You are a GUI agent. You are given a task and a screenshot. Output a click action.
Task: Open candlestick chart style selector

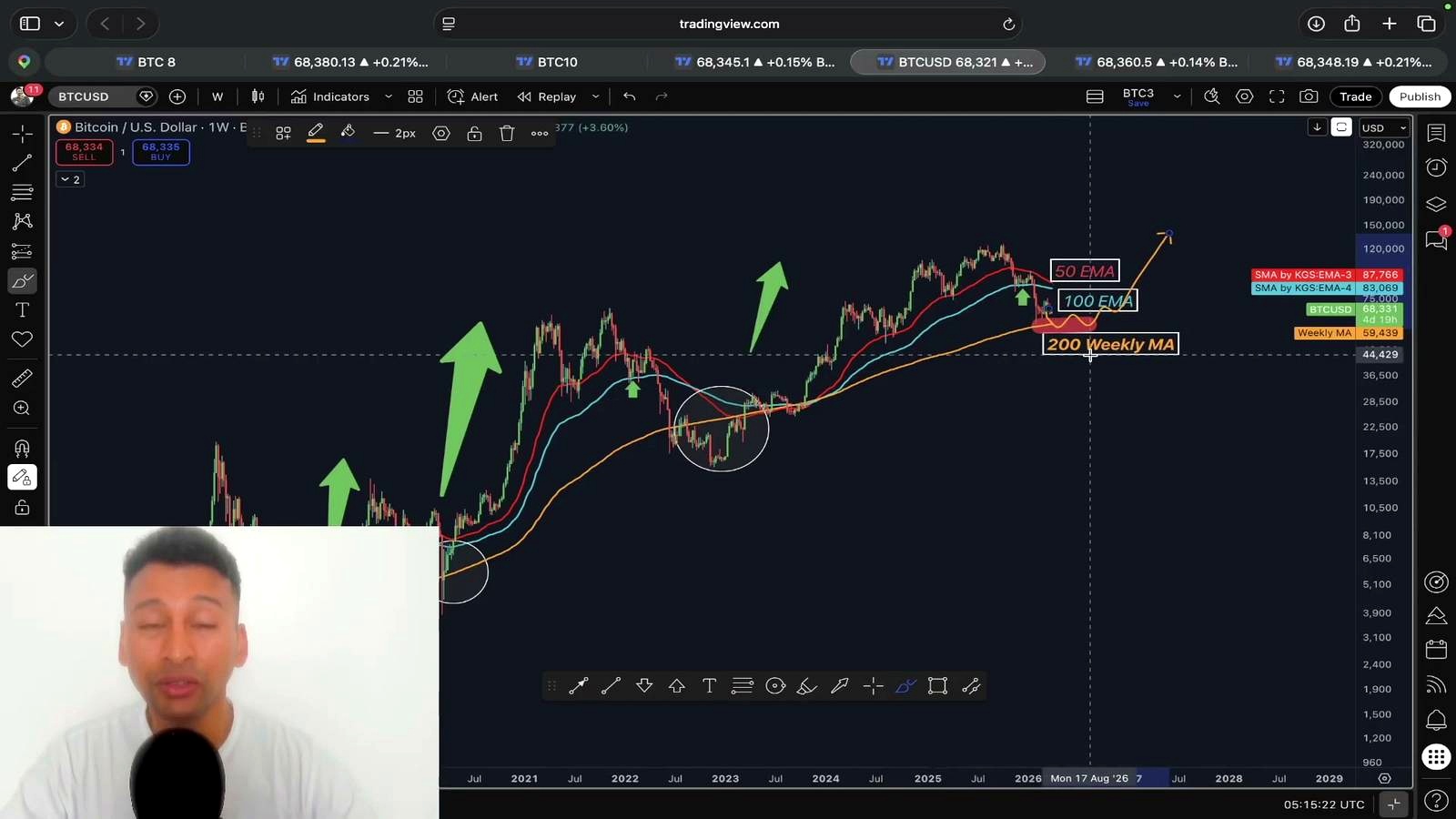(258, 96)
